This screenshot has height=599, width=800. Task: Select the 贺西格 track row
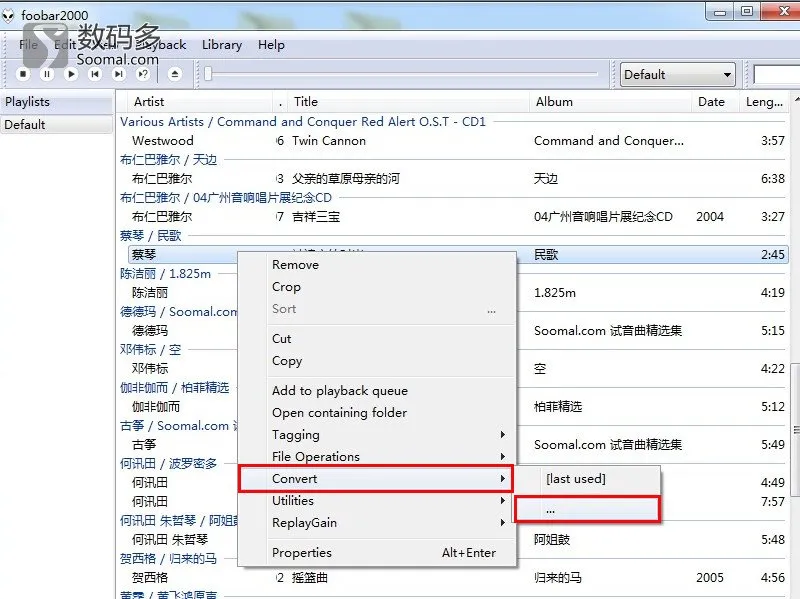149,578
